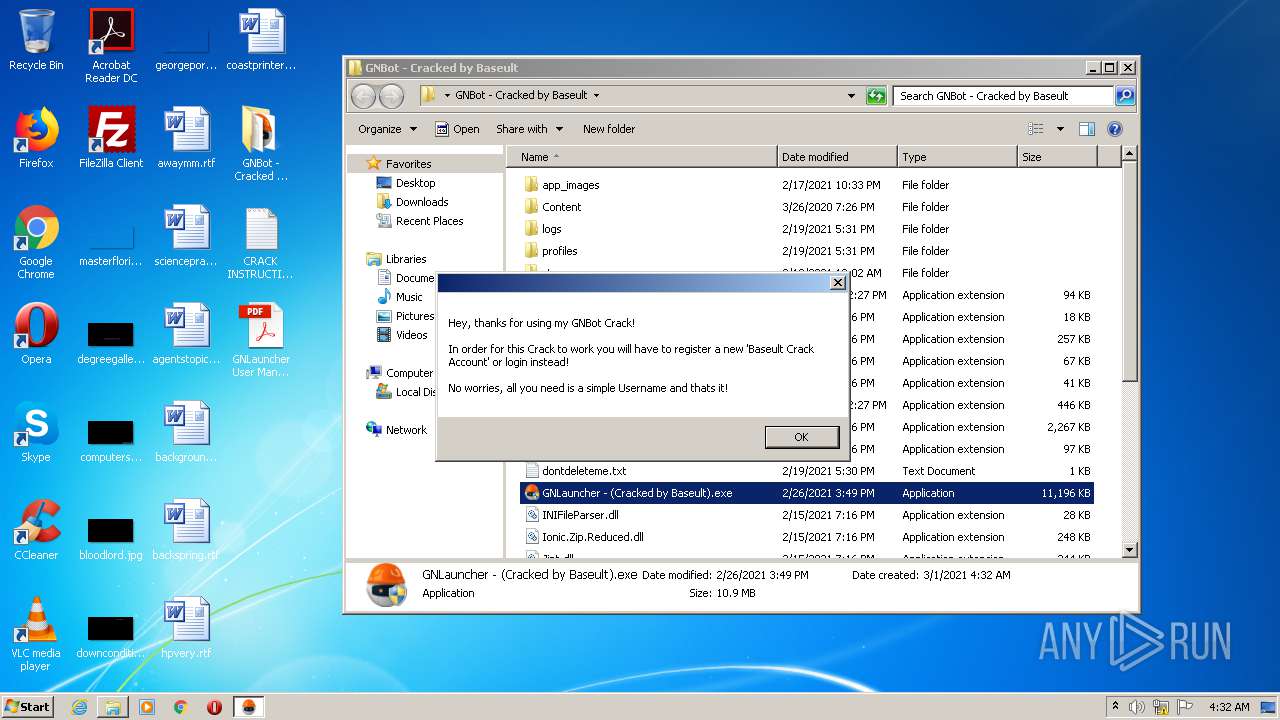
Task: Sort files by Type column header
Action: coord(957,157)
